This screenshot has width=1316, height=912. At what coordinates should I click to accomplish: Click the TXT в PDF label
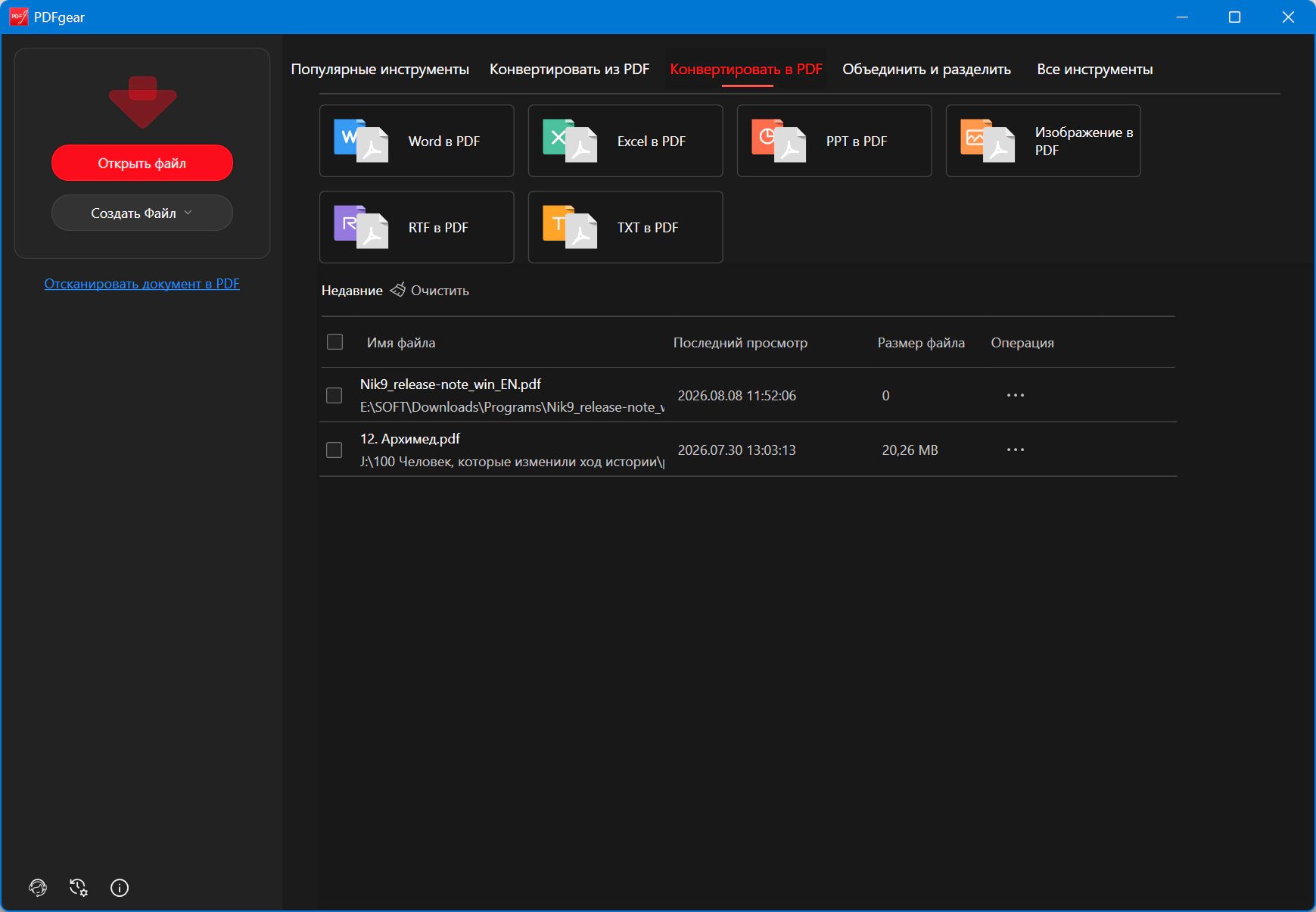click(648, 228)
